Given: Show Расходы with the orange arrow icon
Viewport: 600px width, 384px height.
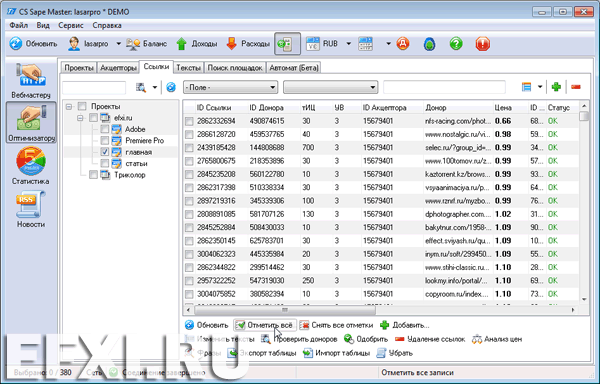Looking at the screenshot, I should point(248,44).
